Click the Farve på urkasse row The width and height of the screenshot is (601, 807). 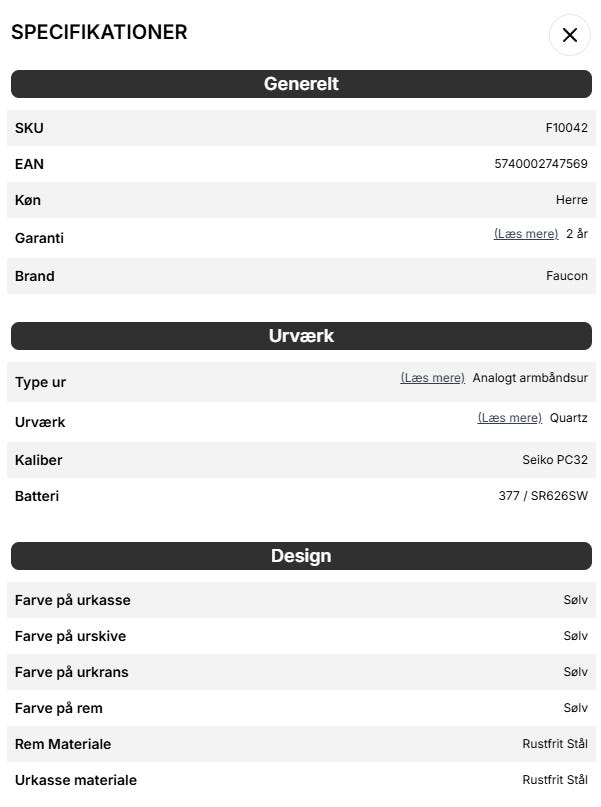tap(301, 600)
